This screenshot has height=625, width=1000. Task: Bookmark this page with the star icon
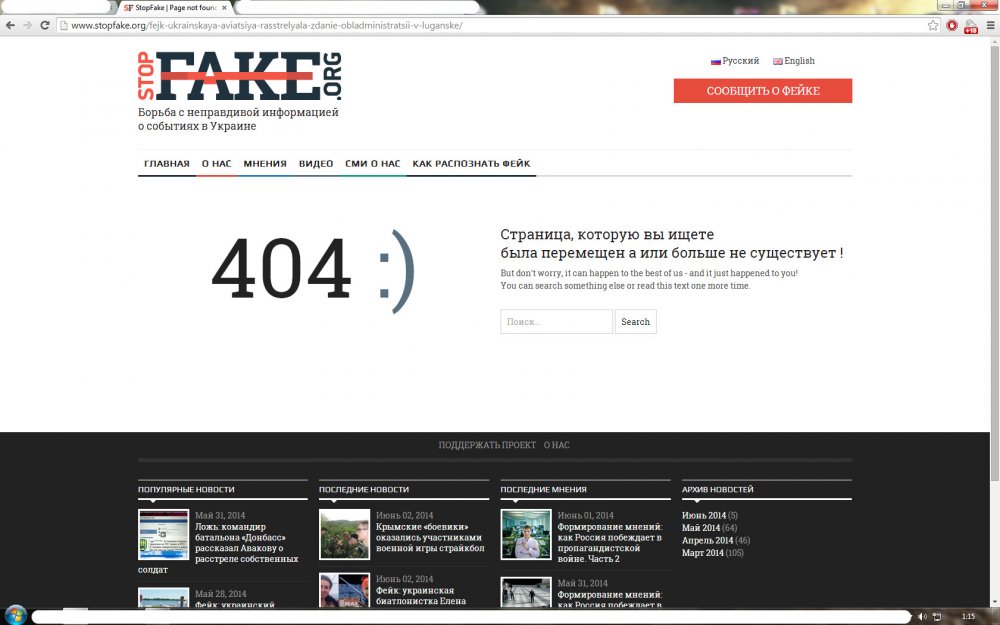click(933, 25)
